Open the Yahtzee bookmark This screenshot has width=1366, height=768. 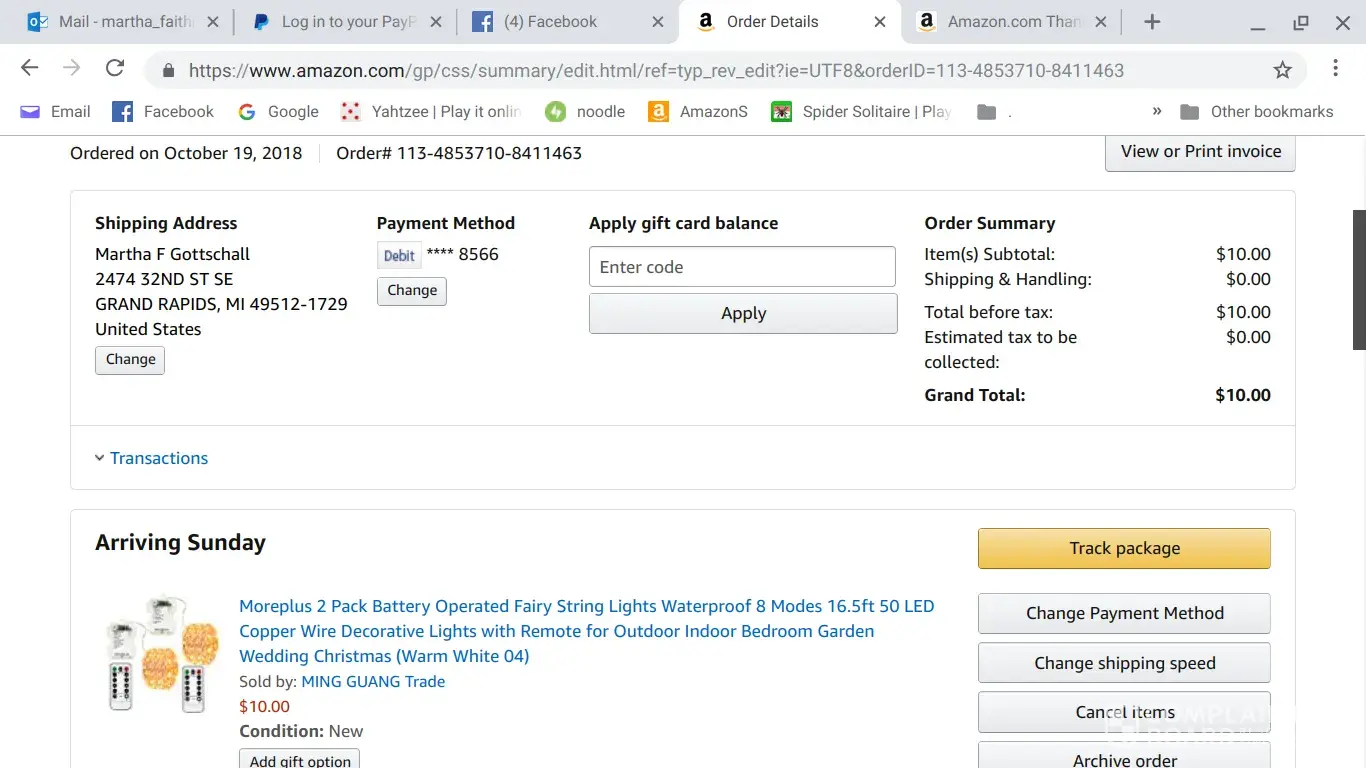[x=431, y=112]
